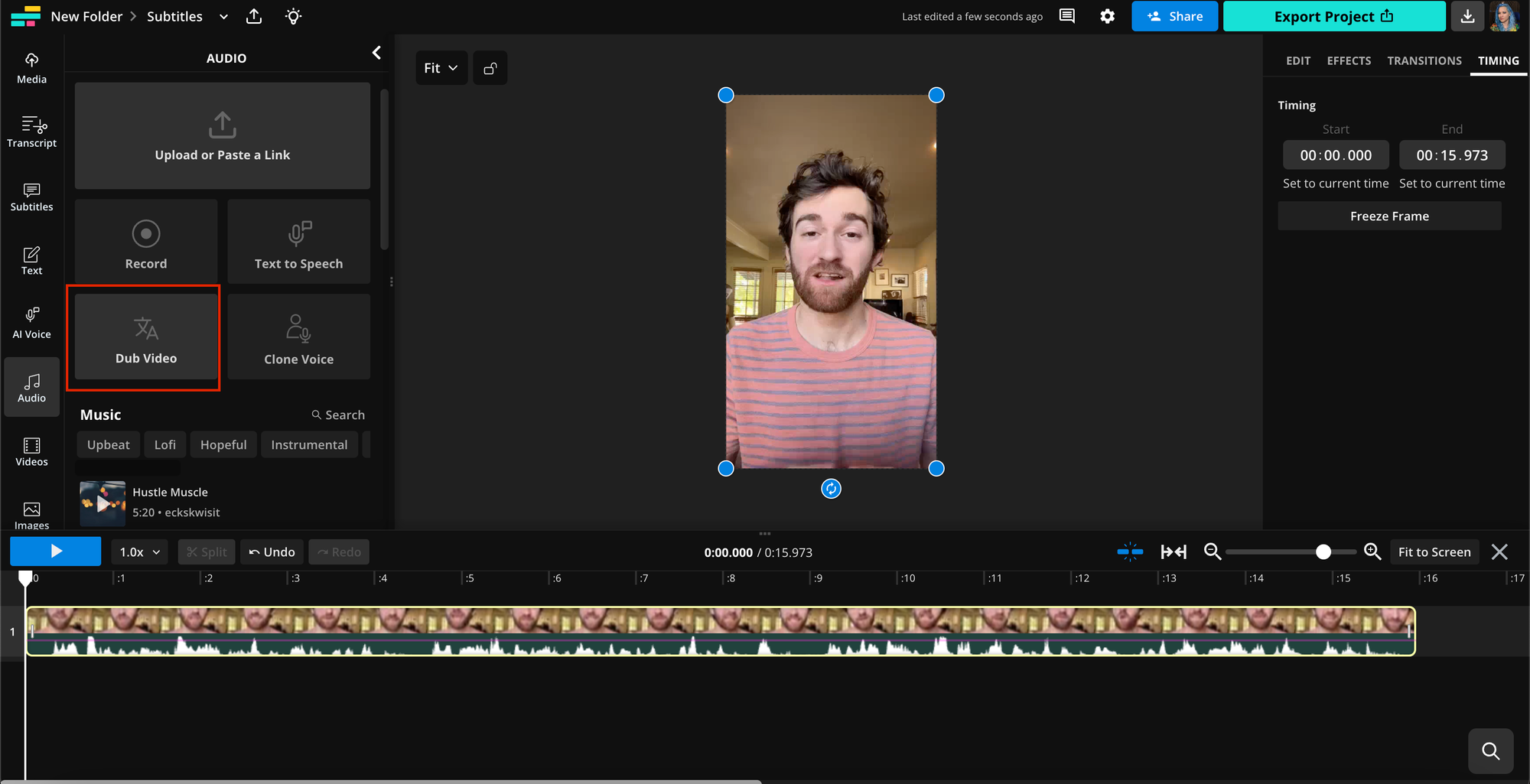Click the Redo button
This screenshot has height=784, width=1530.
339,551
